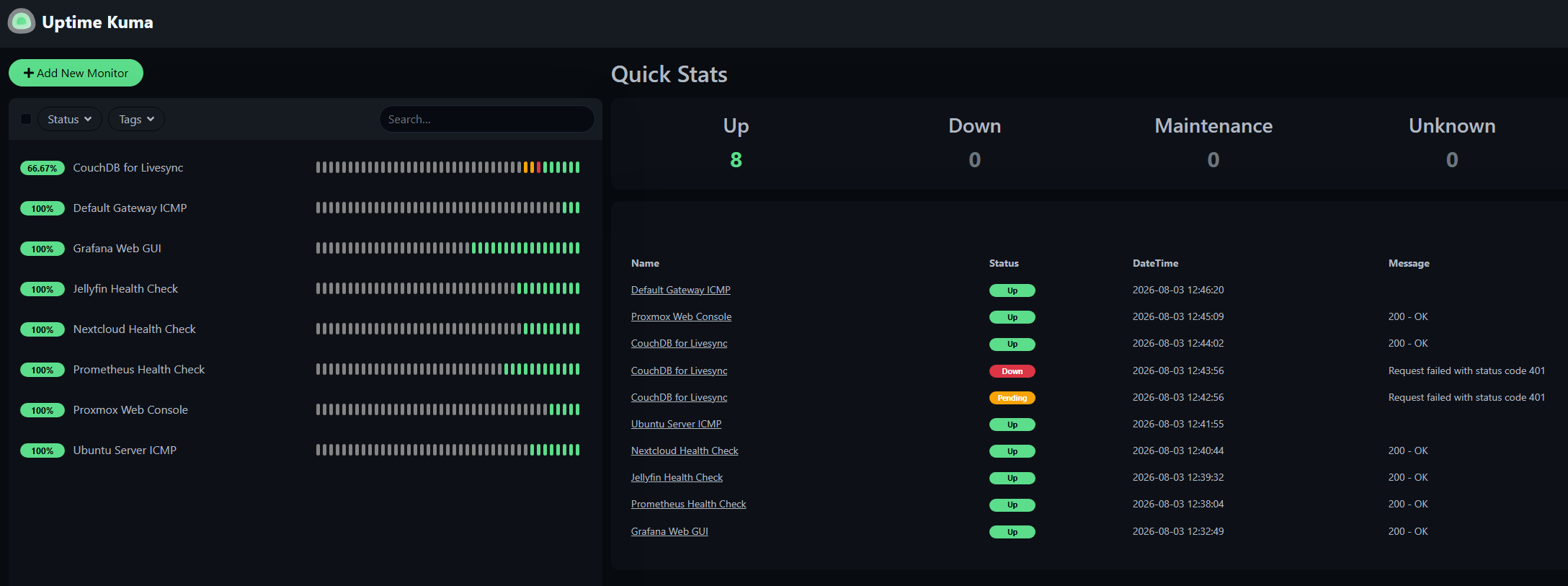Open the Proxmox Web Console link in events table

click(x=681, y=316)
